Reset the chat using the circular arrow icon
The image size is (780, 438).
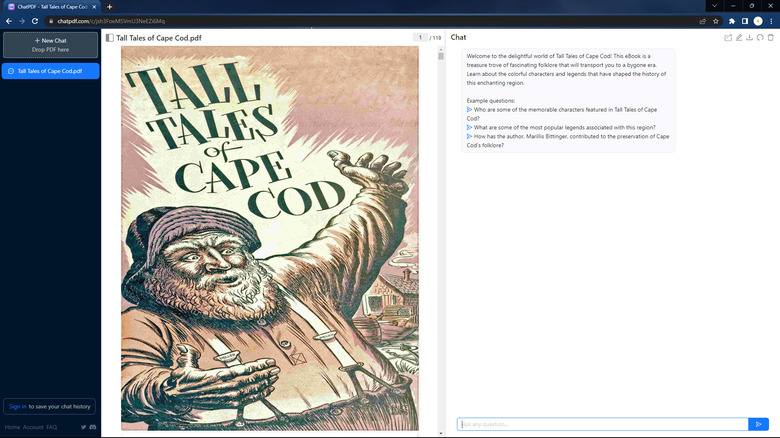(x=760, y=37)
